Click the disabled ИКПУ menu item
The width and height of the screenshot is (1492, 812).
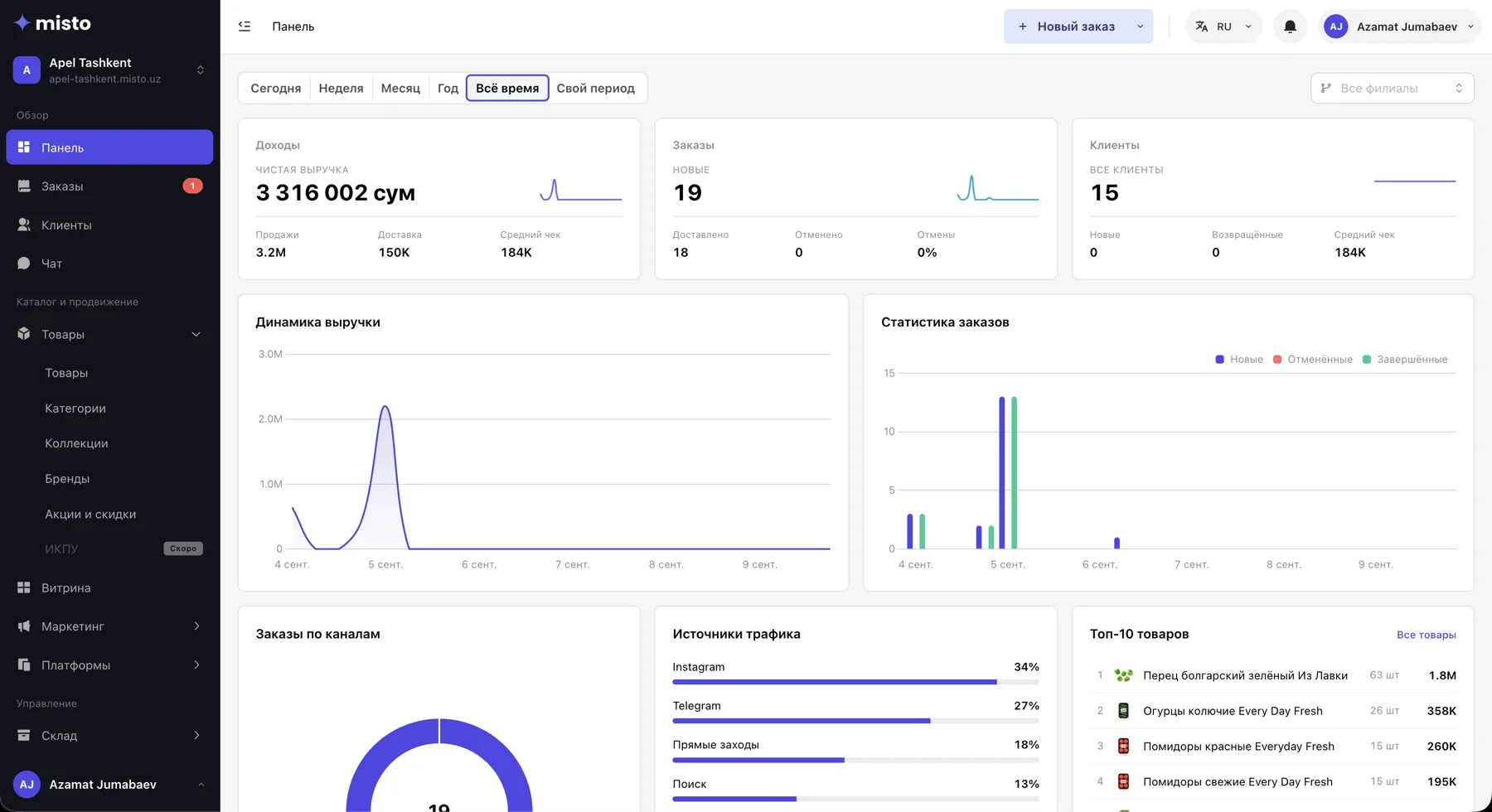(61, 549)
